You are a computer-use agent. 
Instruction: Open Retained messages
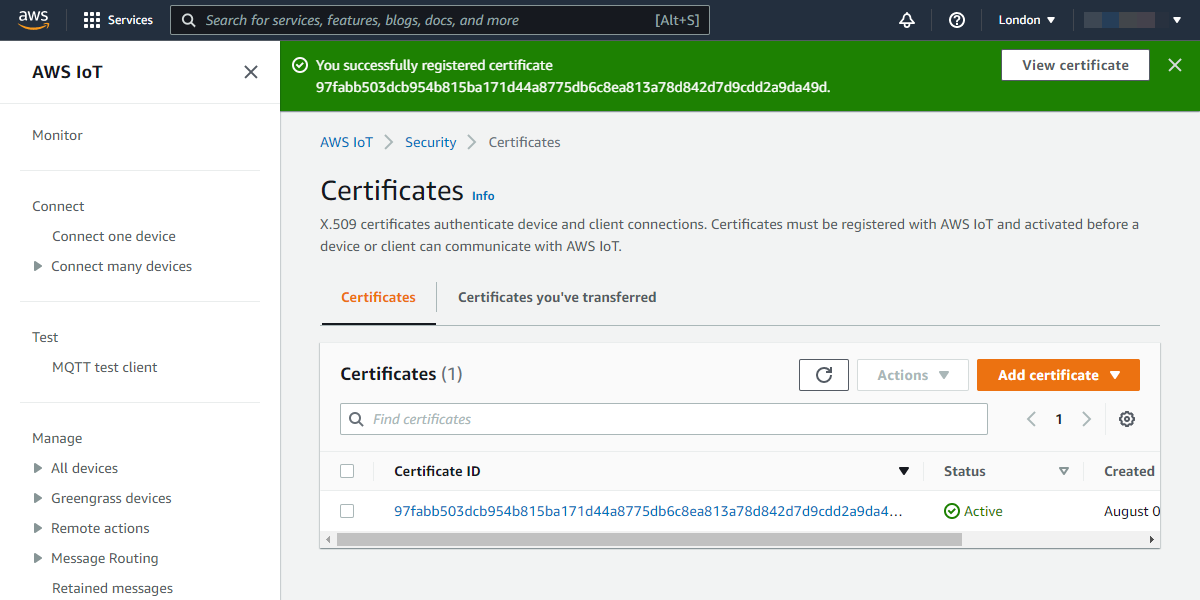pyautogui.click(x=112, y=588)
